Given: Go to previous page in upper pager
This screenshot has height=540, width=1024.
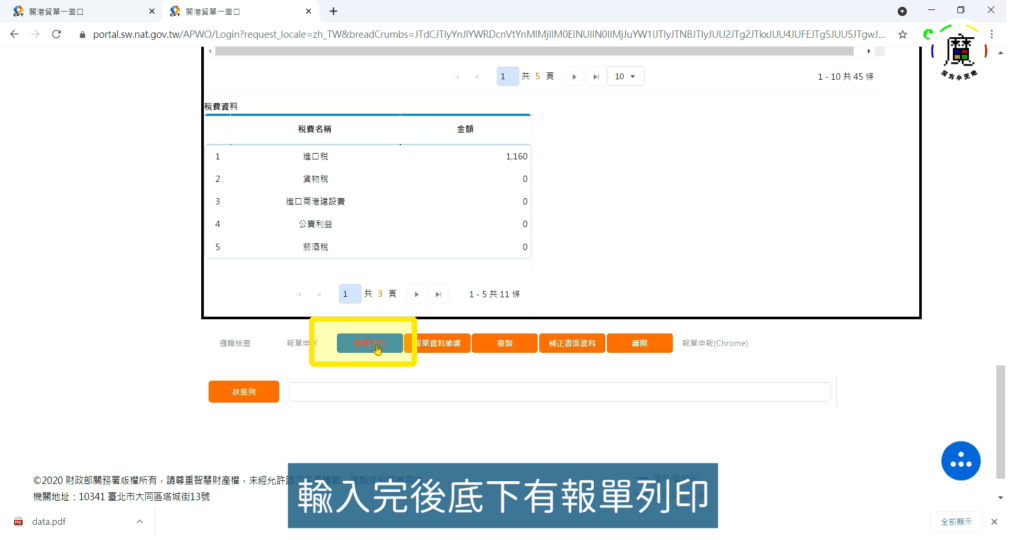Looking at the screenshot, I should pos(477,76).
